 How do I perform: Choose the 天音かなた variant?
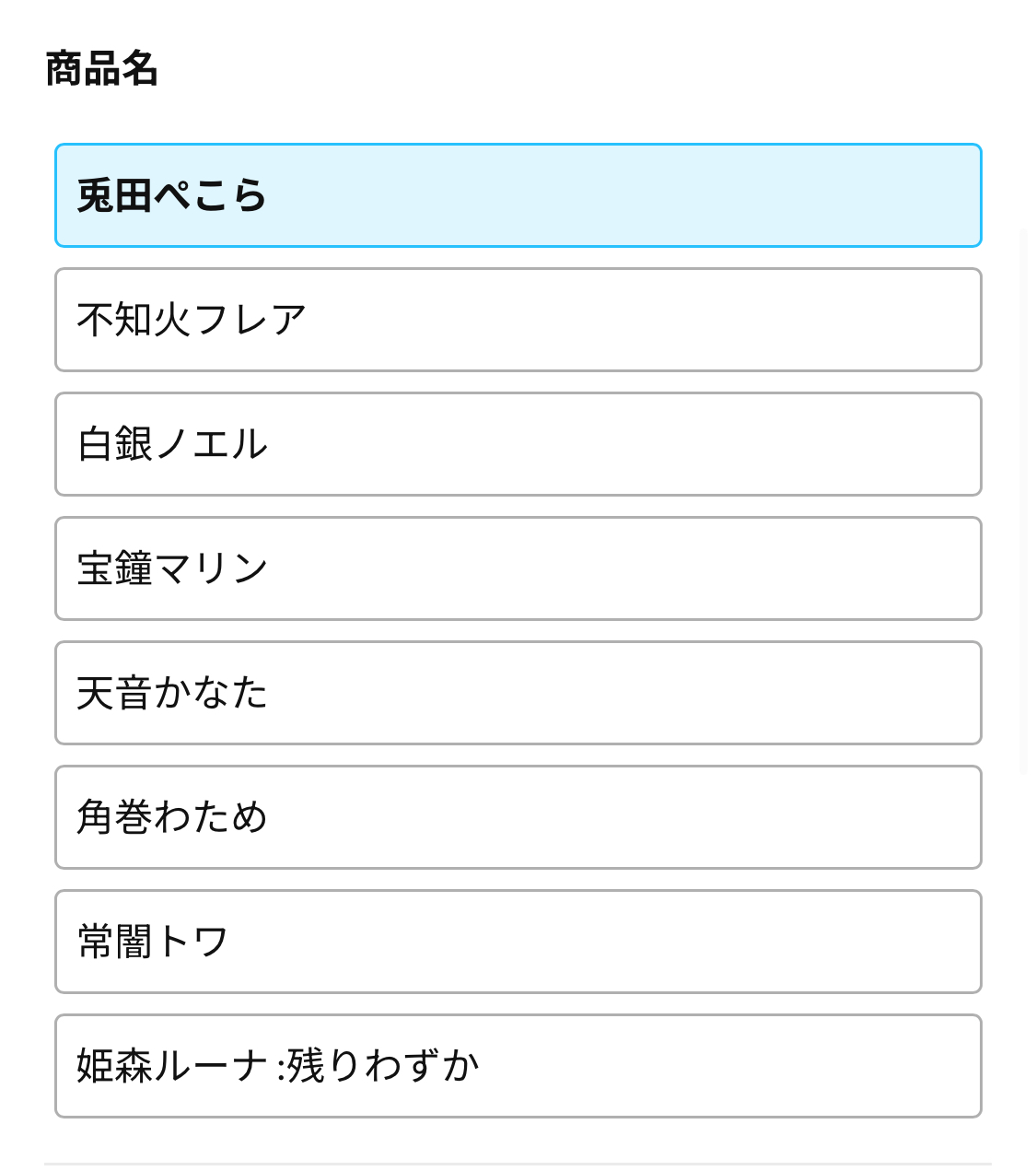point(518,693)
